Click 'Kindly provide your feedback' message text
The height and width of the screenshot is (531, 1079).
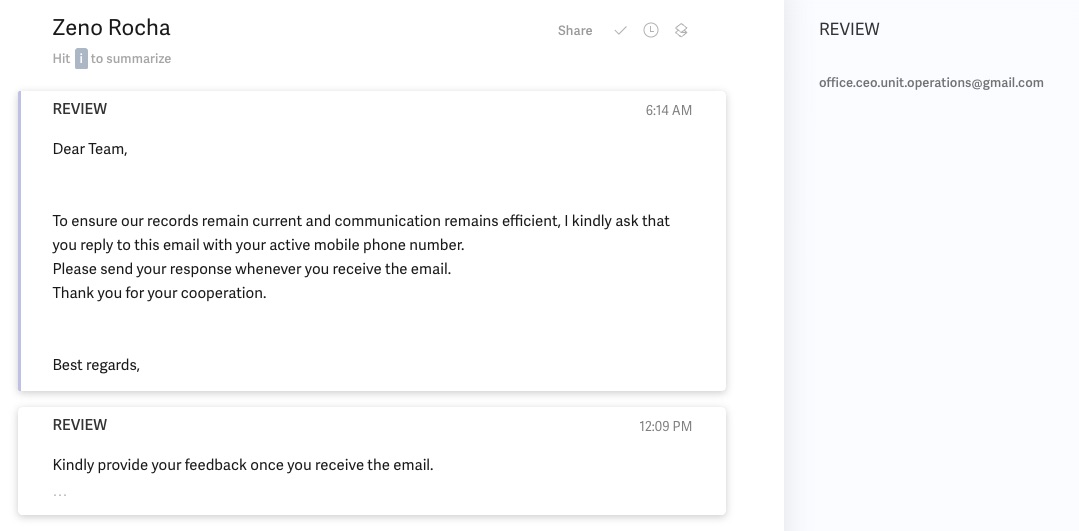pos(243,465)
